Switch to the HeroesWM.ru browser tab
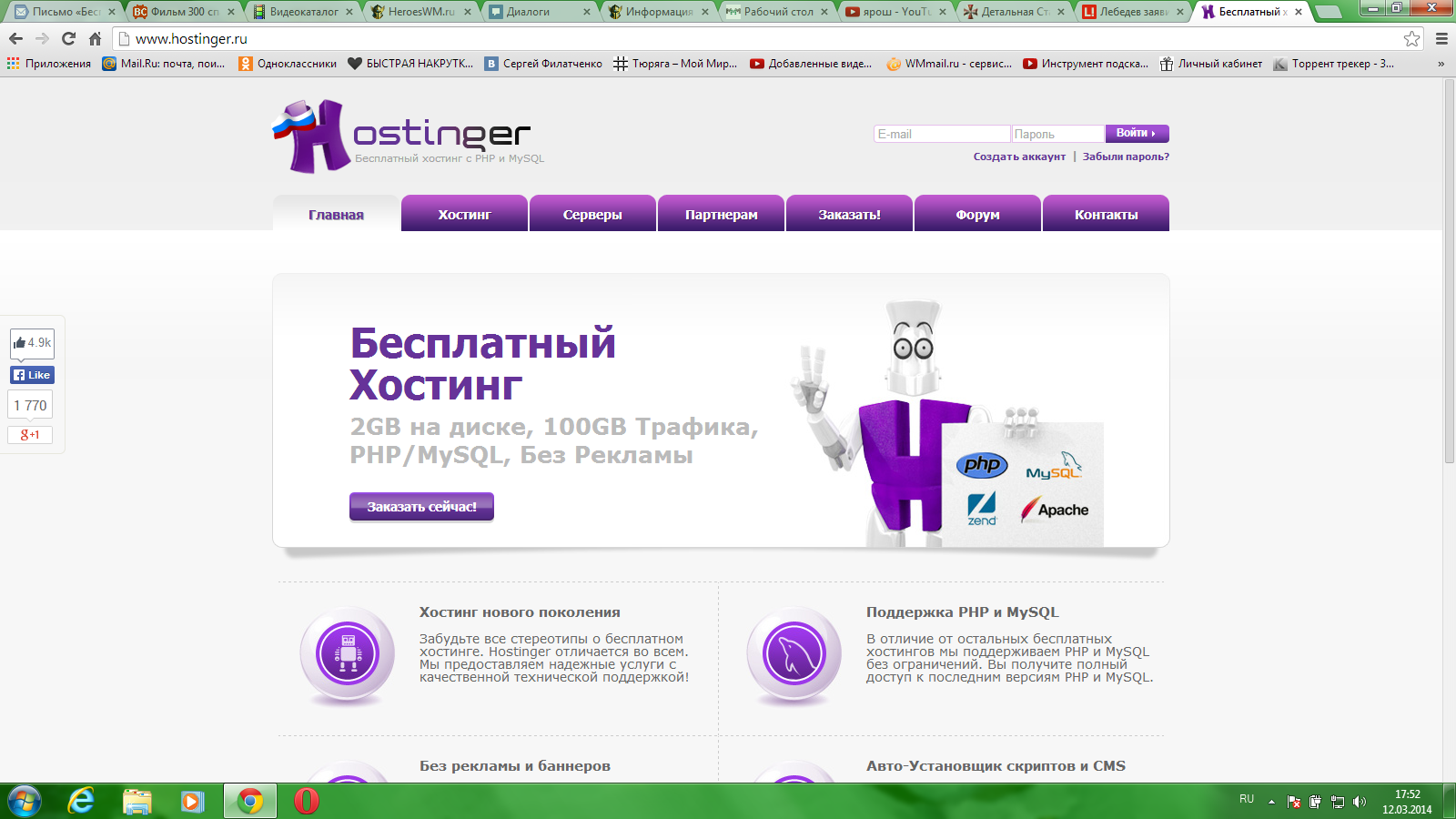Image resolution: width=1456 pixels, height=819 pixels. point(421,12)
